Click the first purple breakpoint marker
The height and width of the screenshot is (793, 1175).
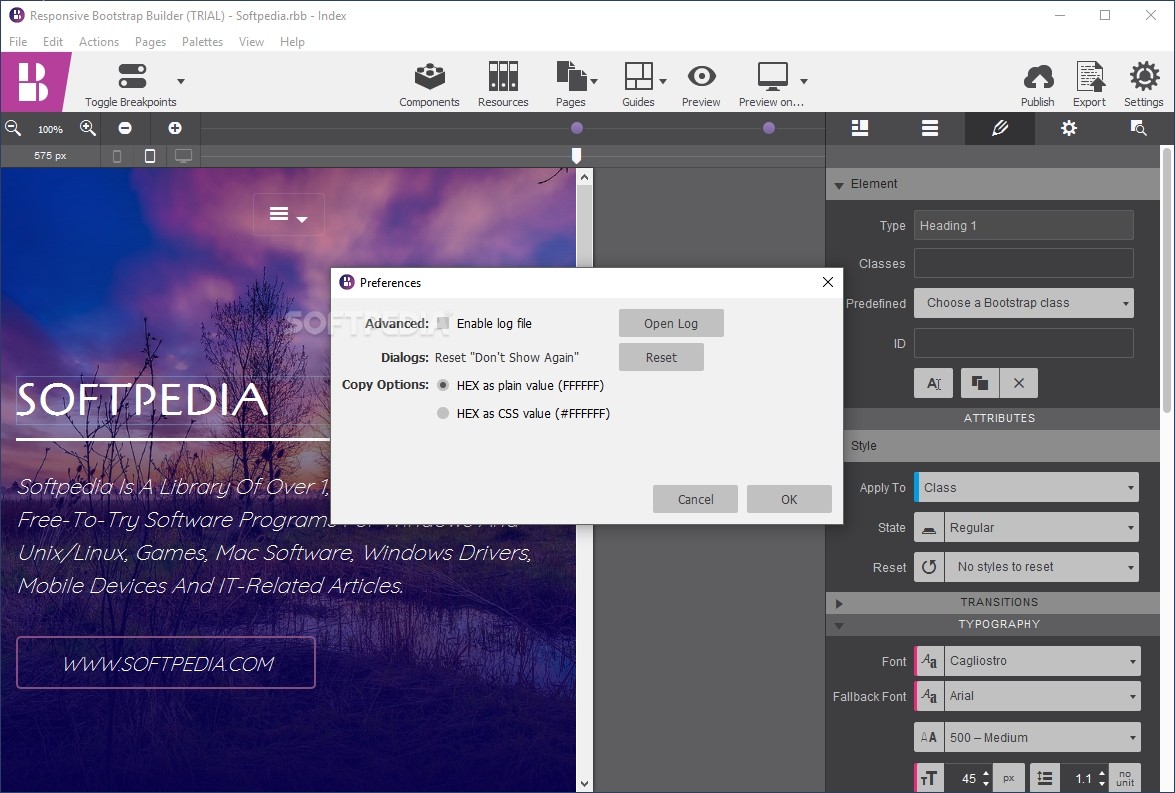coord(576,128)
